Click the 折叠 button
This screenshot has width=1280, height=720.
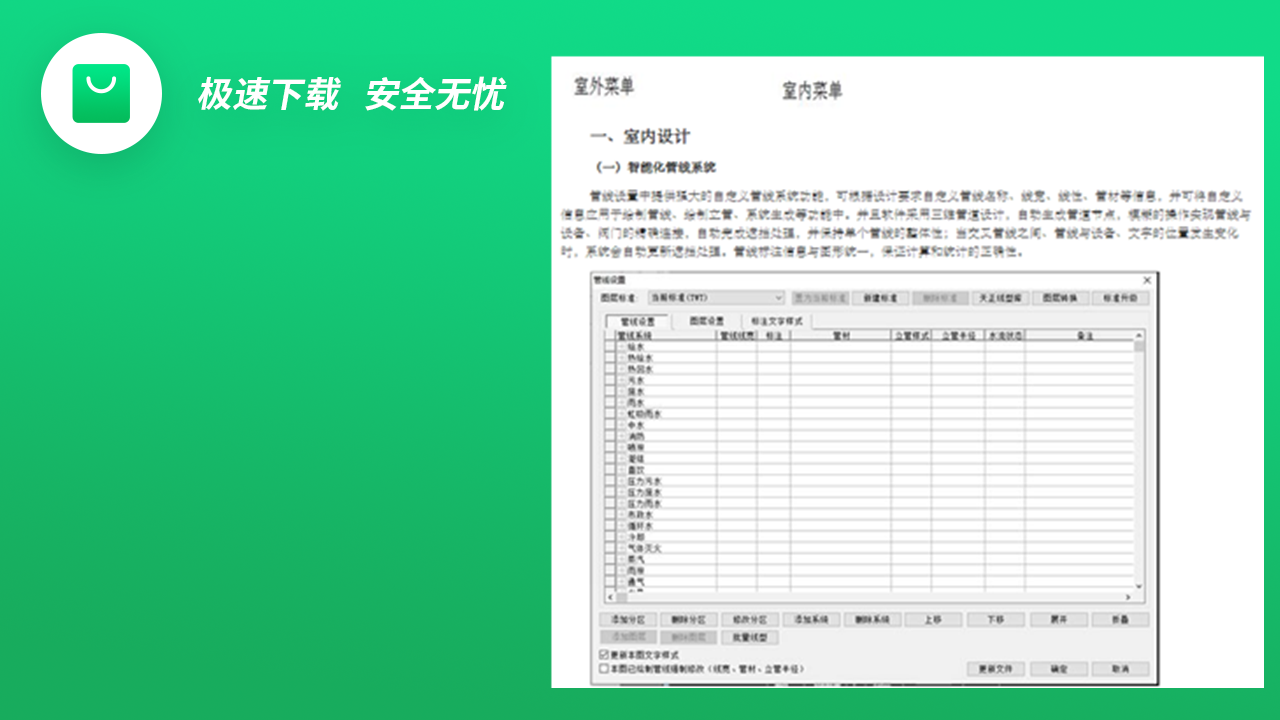click(x=1120, y=619)
